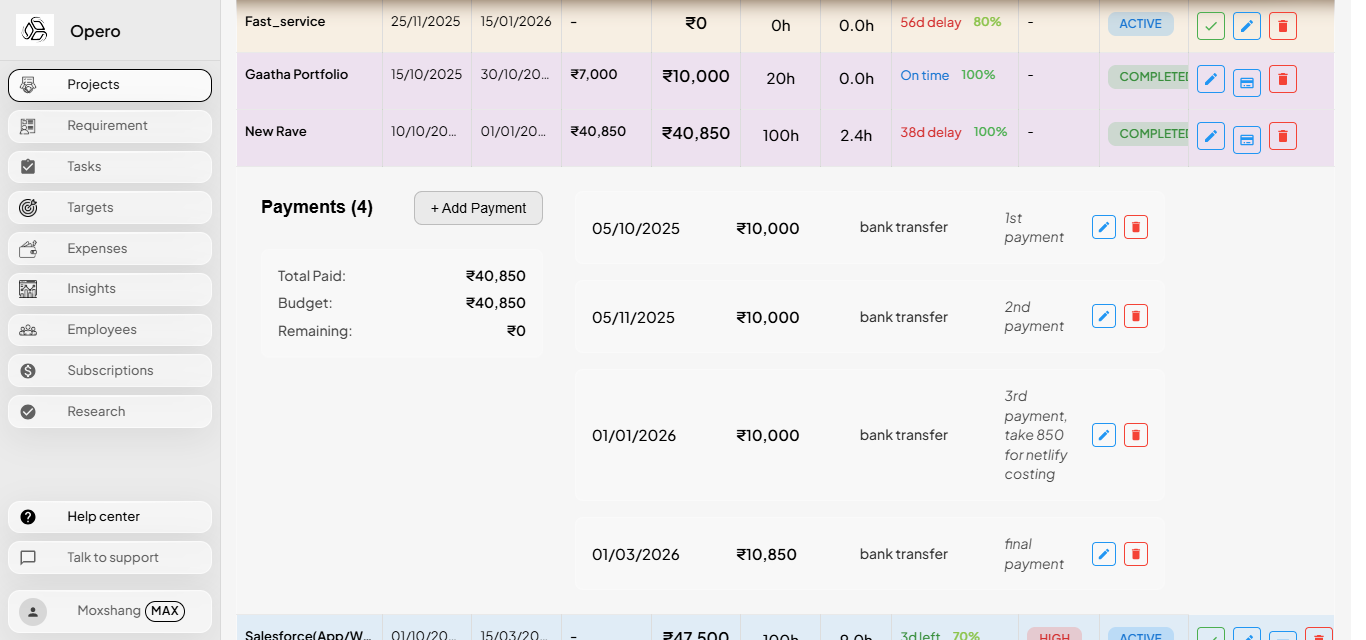The image size is (1366, 640).
Task: Open the Moxshang MAX profile
Action: pos(109,611)
